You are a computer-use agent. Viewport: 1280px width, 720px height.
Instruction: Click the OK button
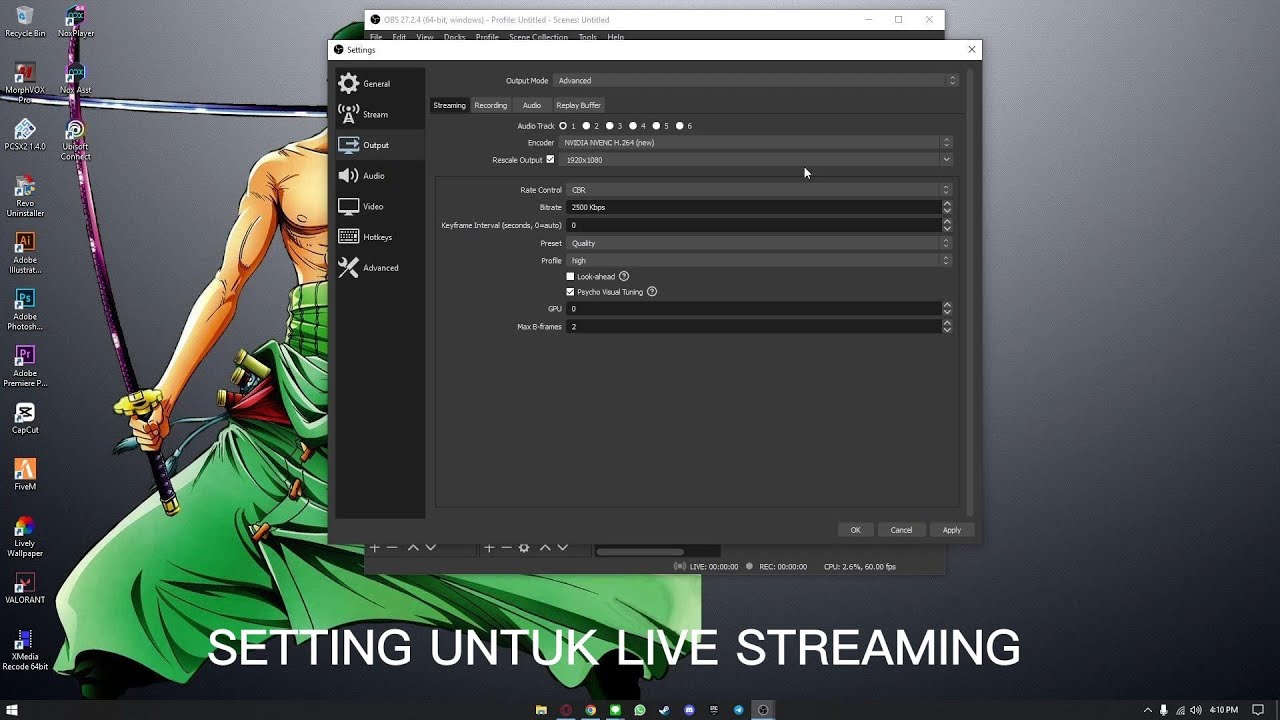click(x=855, y=530)
